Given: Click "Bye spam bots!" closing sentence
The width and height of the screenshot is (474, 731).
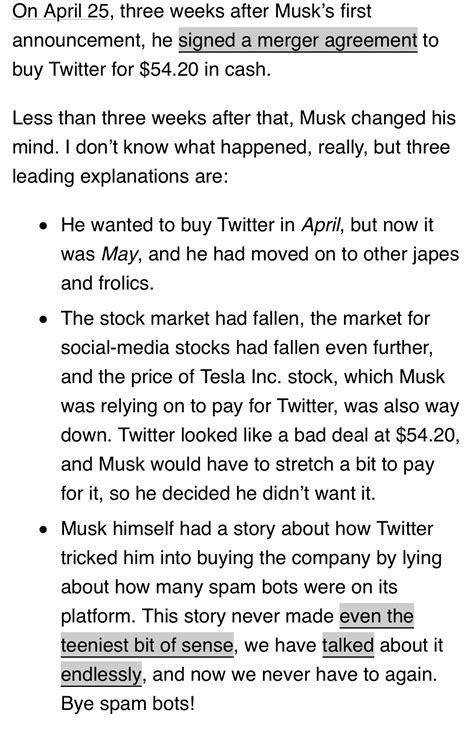Looking at the screenshot, I should coord(128,704).
